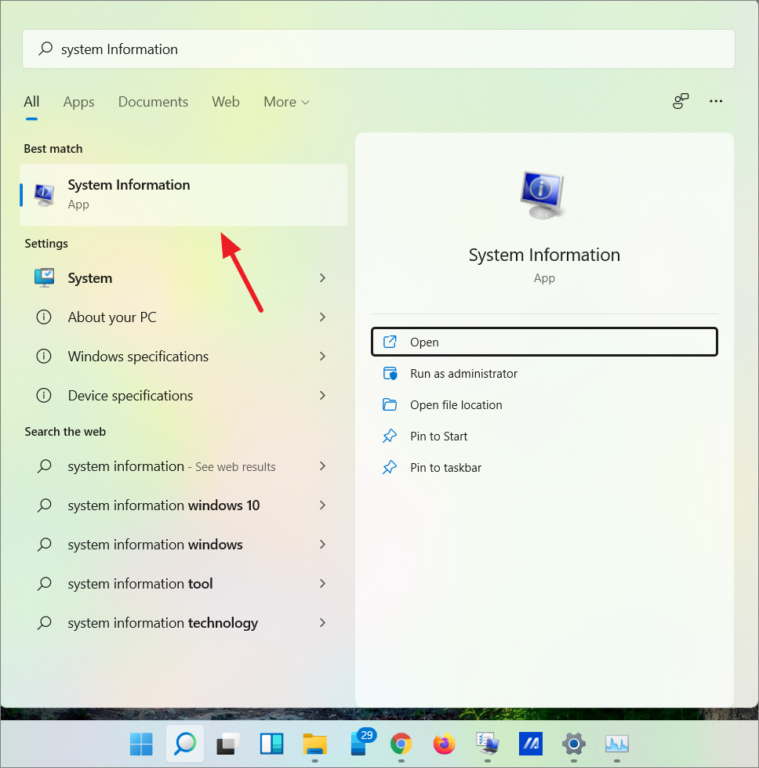Select the All tab
The image size is (759, 768).
click(31, 102)
